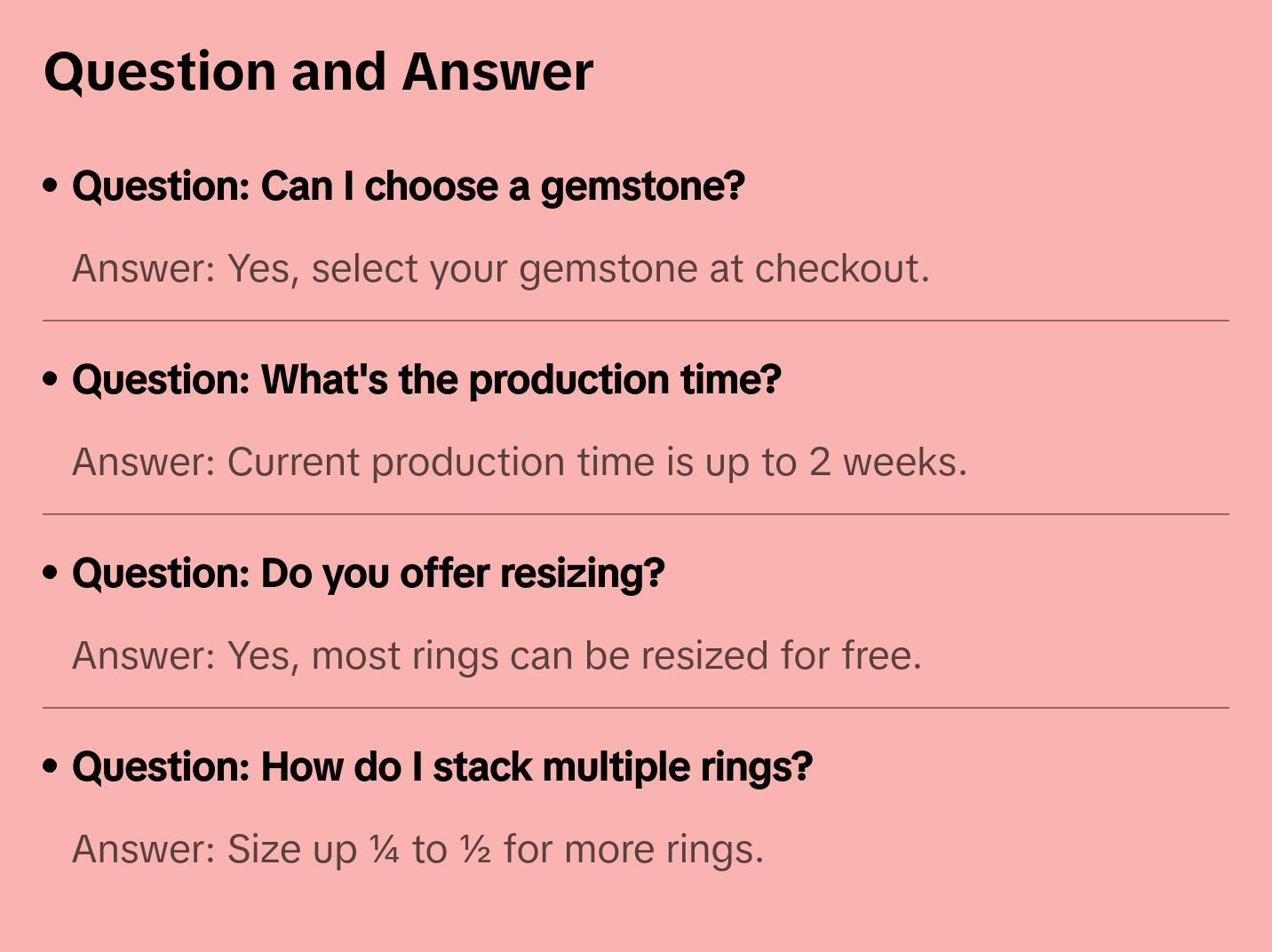Expand the "Can I choose a gemstone?" question

coord(409,186)
